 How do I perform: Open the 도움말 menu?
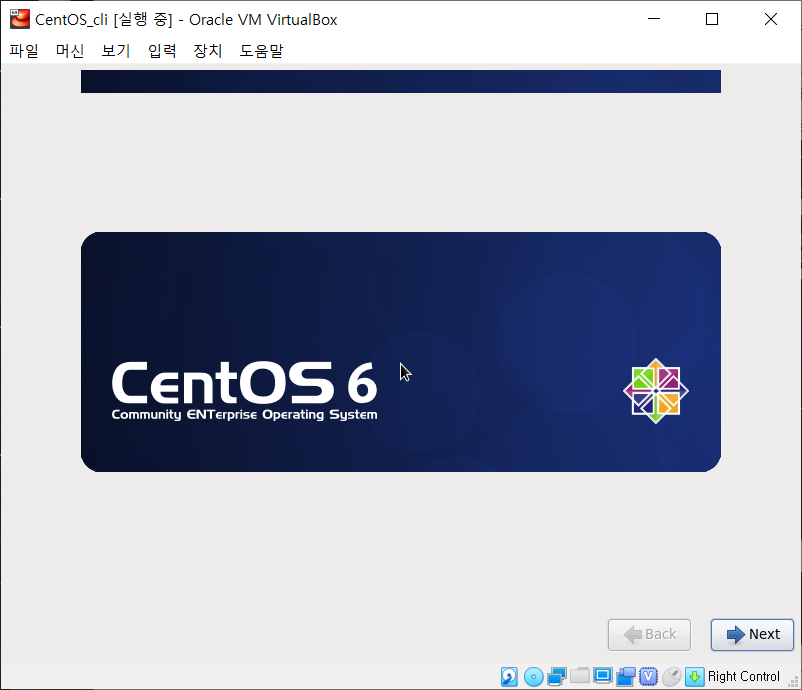point(261,51)
